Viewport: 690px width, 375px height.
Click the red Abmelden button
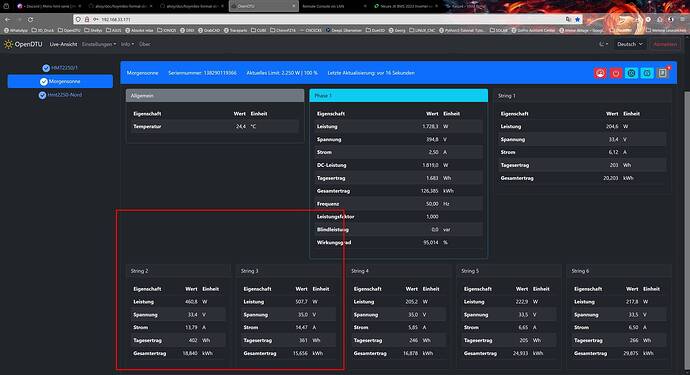pos(665,44)
